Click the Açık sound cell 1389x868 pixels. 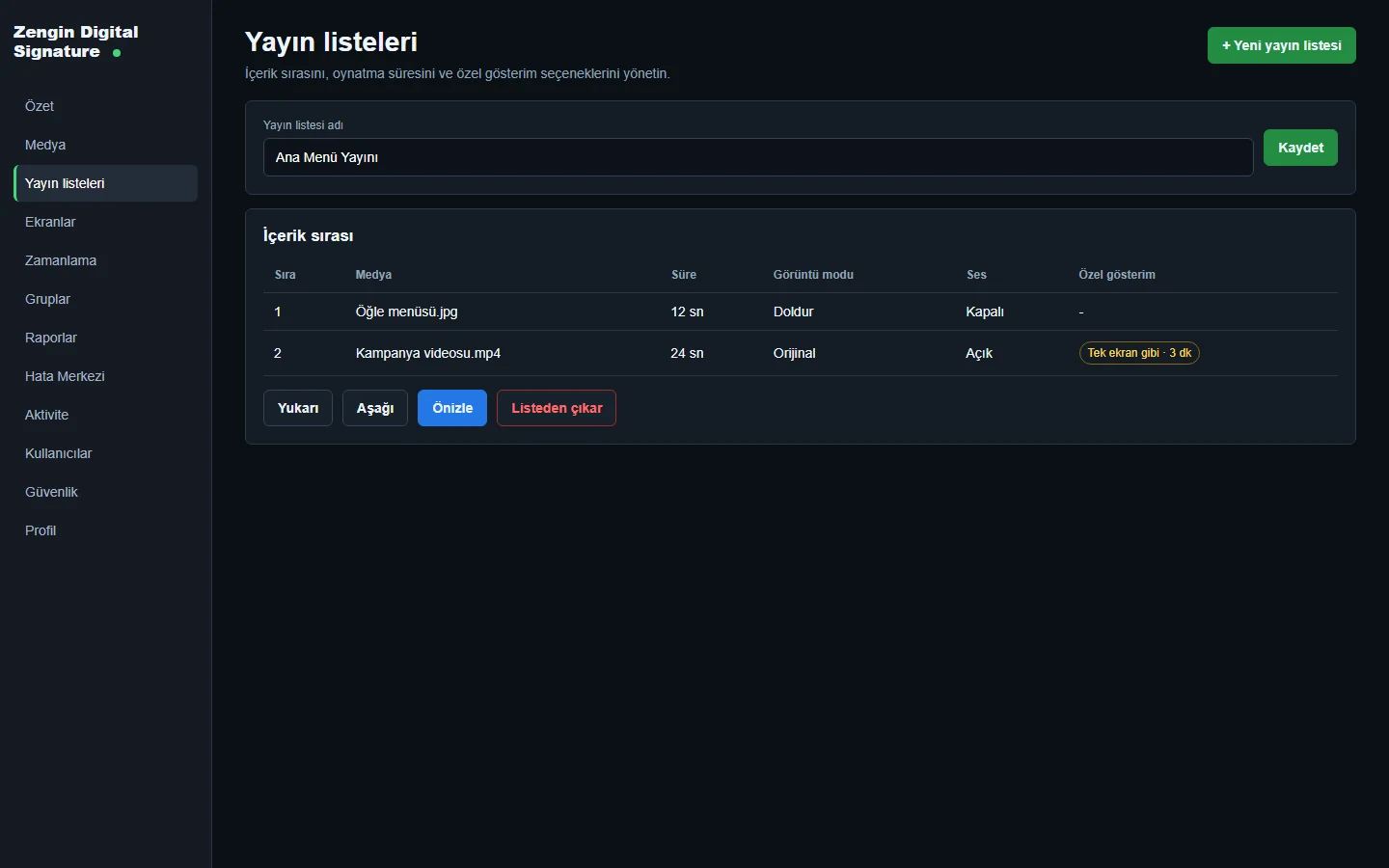pyautogui.click(x=979, y=353)
